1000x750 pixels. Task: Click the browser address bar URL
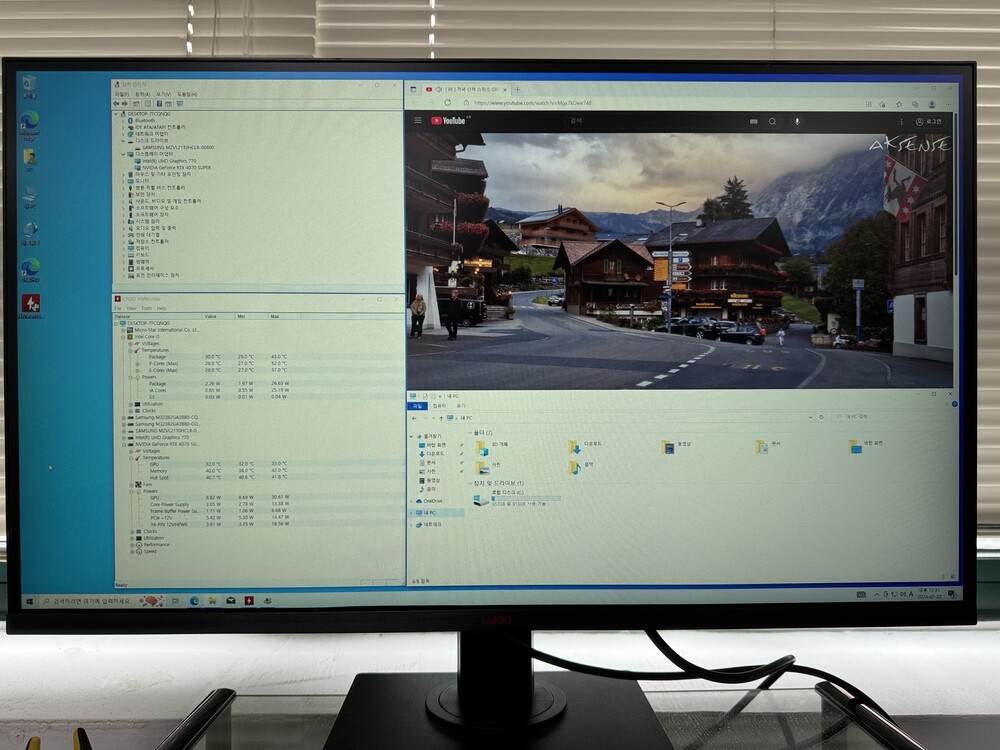(x=532, y=102)
